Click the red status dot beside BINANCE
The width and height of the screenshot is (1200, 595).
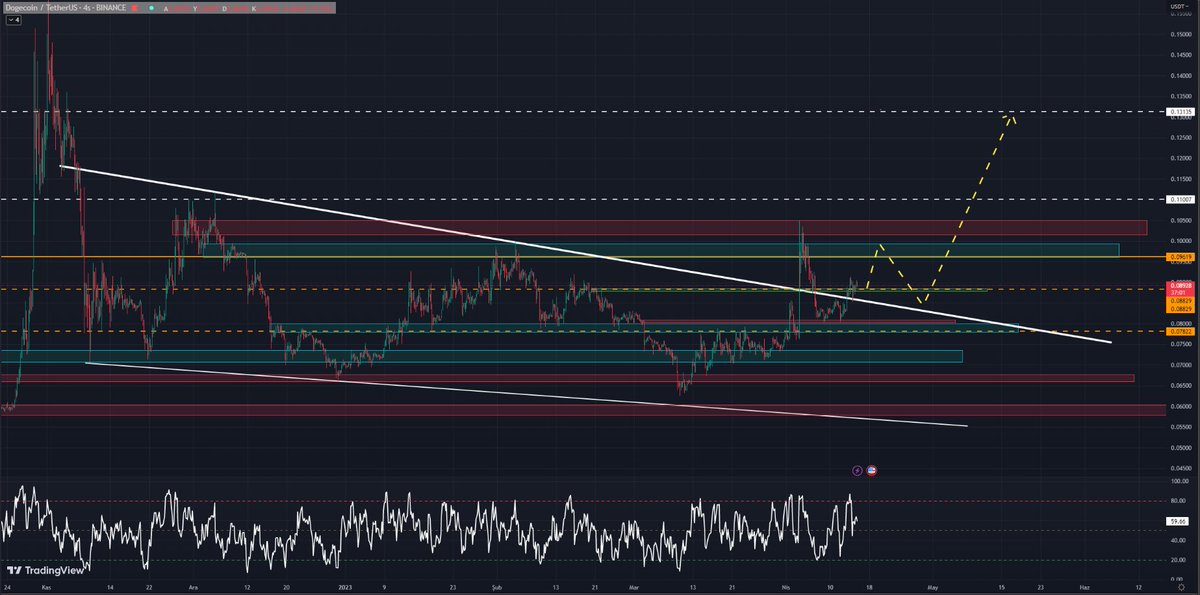[x=134, y=7]
